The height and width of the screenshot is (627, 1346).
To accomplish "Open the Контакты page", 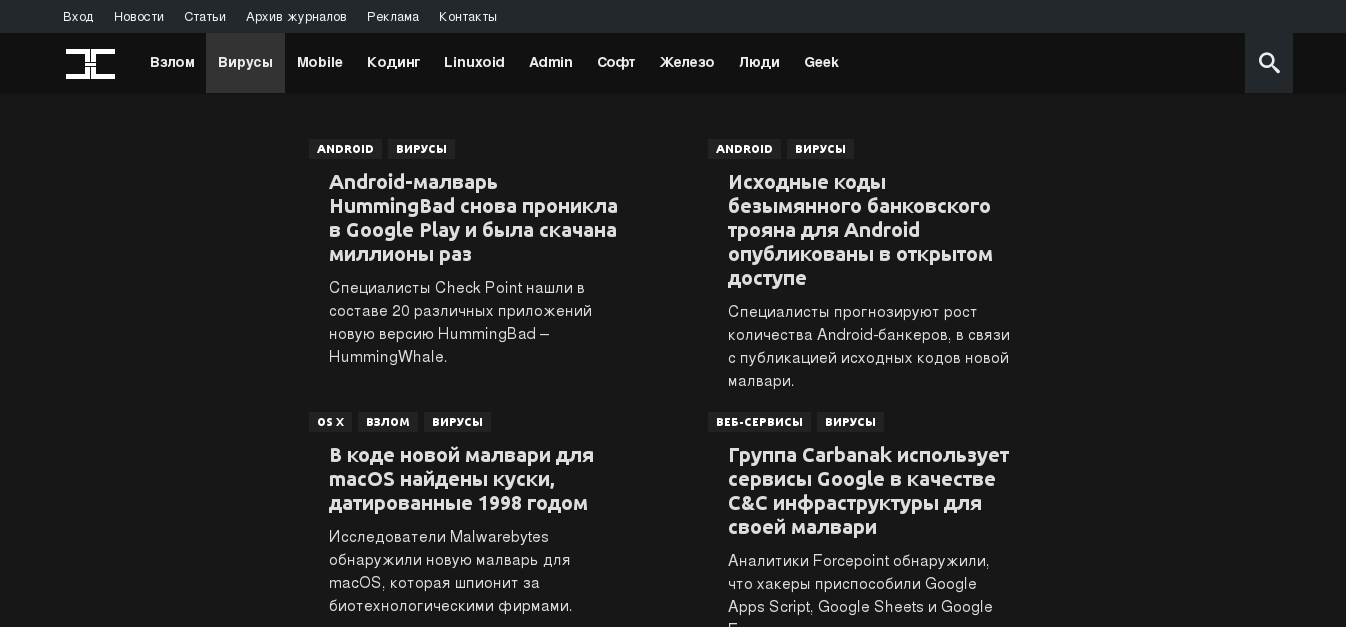I will pos(467,16).
